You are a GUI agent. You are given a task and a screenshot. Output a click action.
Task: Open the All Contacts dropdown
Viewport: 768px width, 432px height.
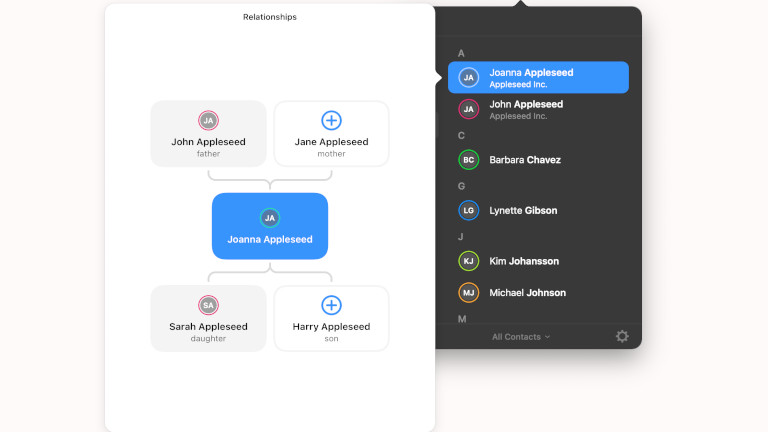coord(521,337)
